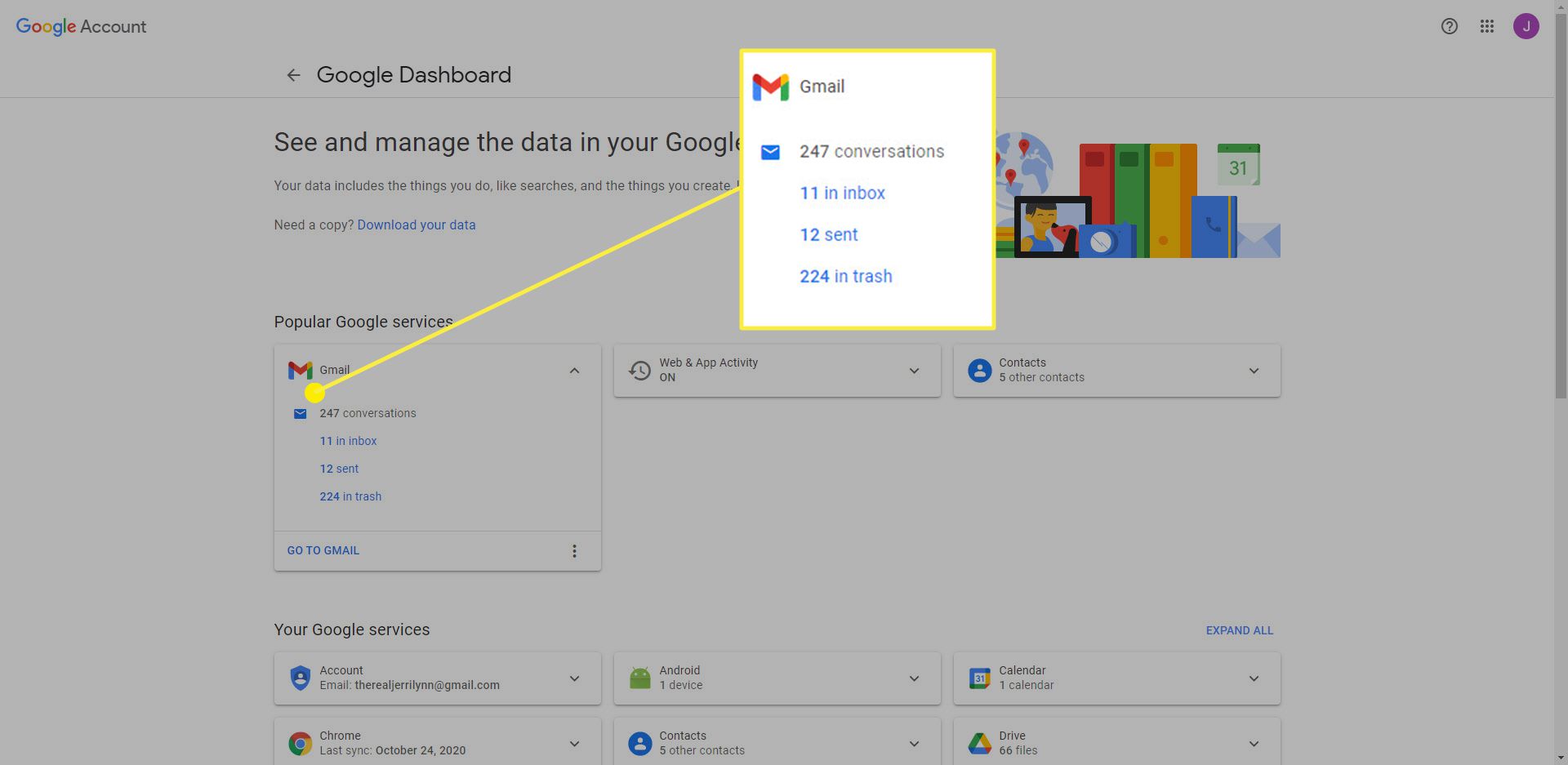Open Gmail card's three-dot more options

tap(574, 551)
